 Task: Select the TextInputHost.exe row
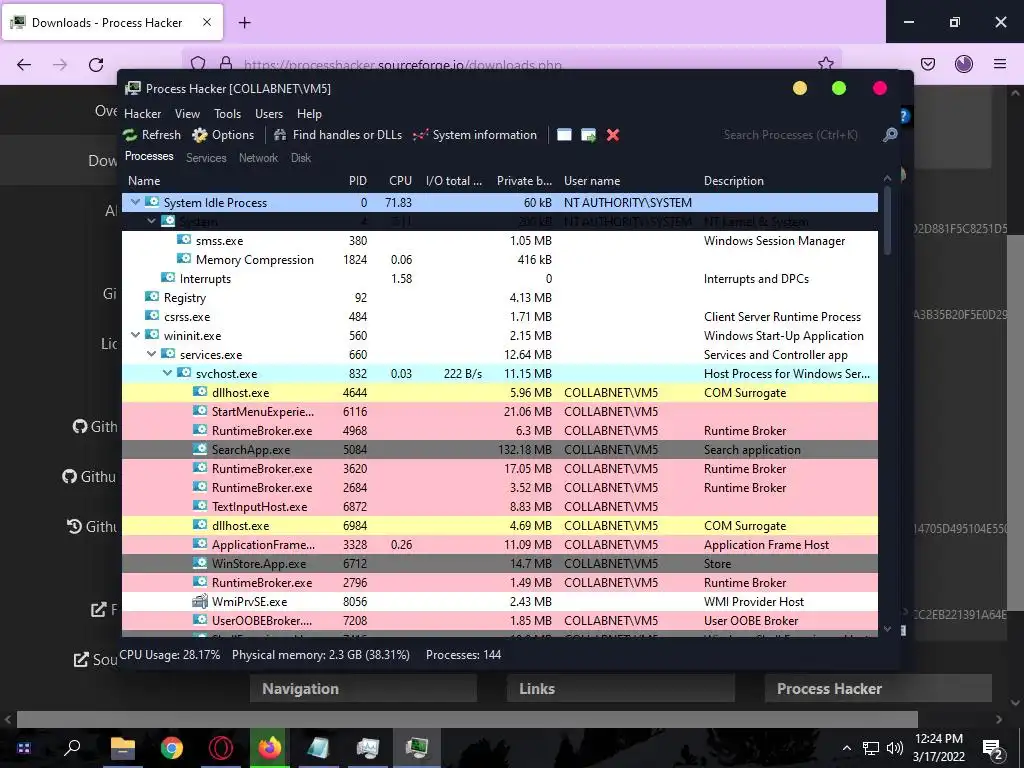(x=500, y=506)
